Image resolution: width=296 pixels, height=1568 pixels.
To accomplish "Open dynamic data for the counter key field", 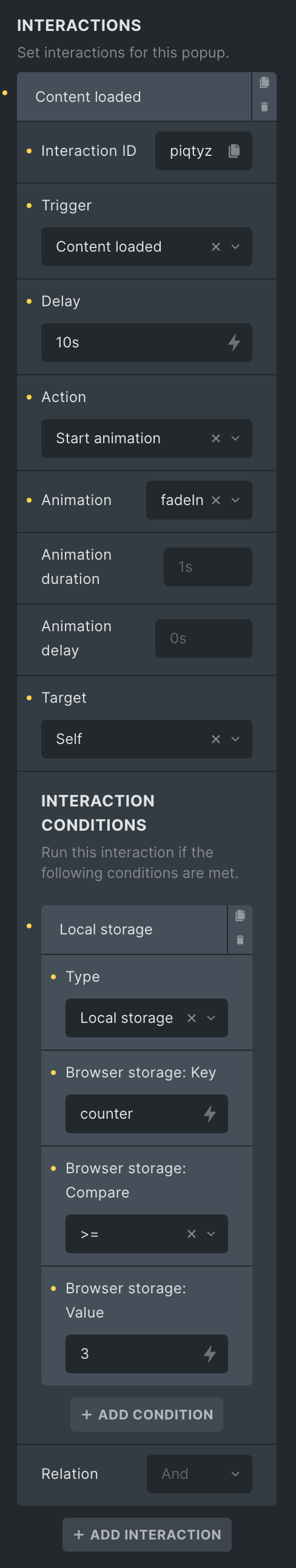I will coord(209,1114).
